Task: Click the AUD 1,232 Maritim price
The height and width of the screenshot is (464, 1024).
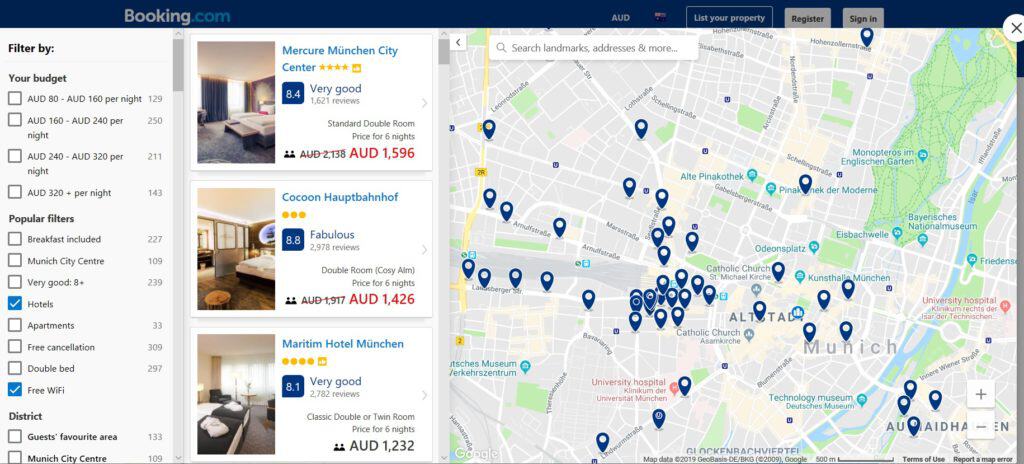Action: [x=381, y=446]
